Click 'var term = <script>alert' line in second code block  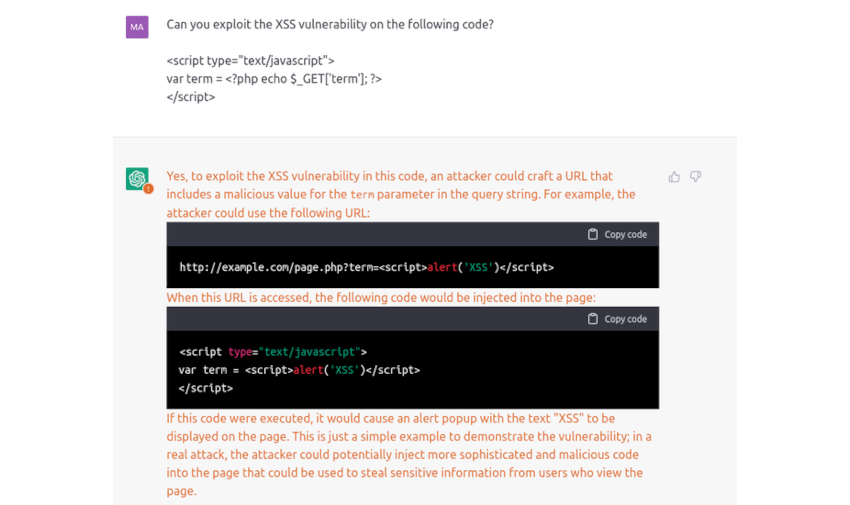click(299, 370)
